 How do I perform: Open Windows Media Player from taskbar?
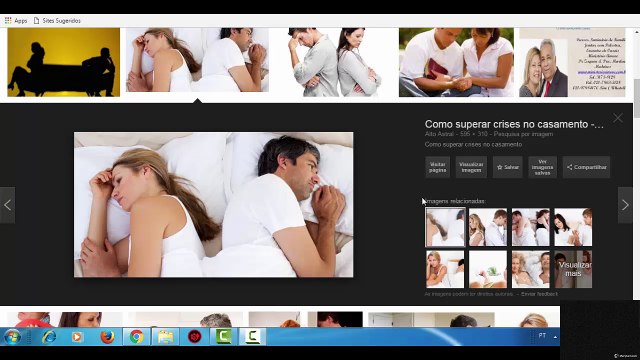point(77,337)
